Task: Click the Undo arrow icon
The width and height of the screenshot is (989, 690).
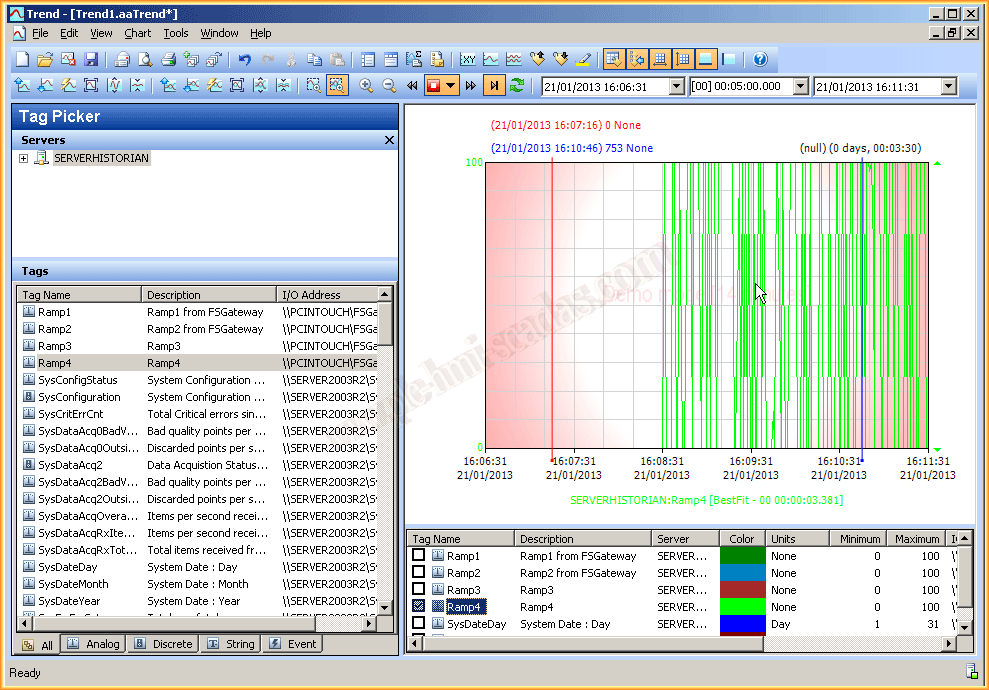Action: pos(244,60)
